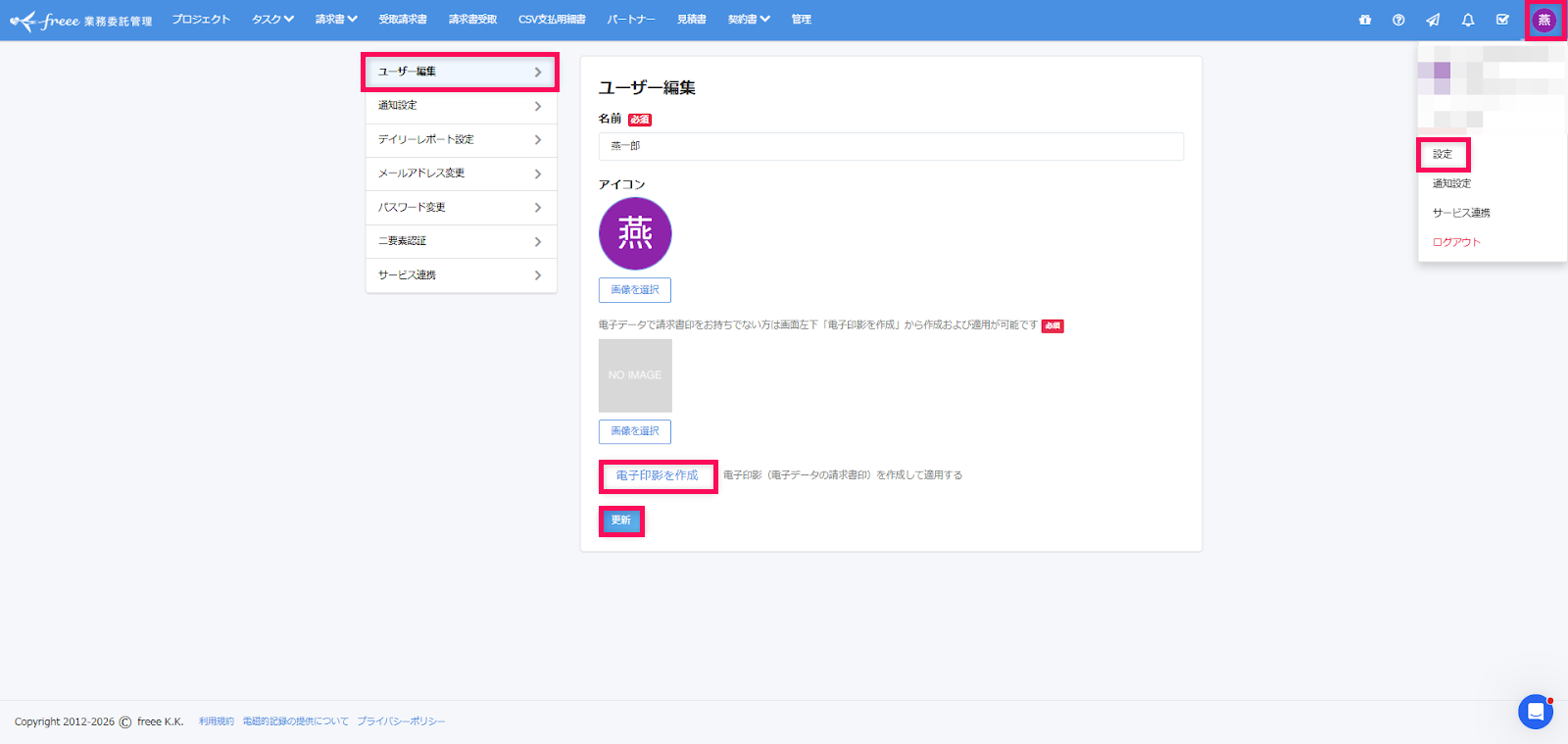Click the chevron on the sidebar サービス連携 row
1568x744 pixels.
[538, 275]
